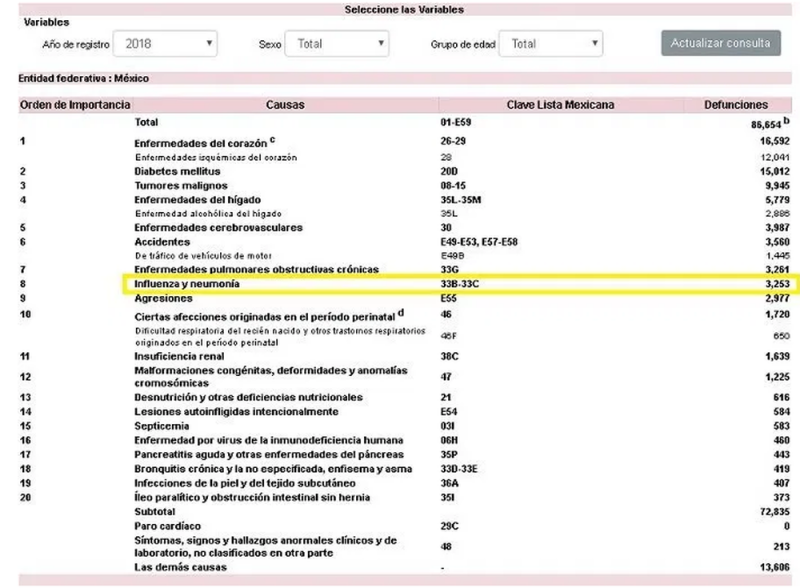
Task: Click the Orden de Importancia header
Action: click(x=74, y=104)
